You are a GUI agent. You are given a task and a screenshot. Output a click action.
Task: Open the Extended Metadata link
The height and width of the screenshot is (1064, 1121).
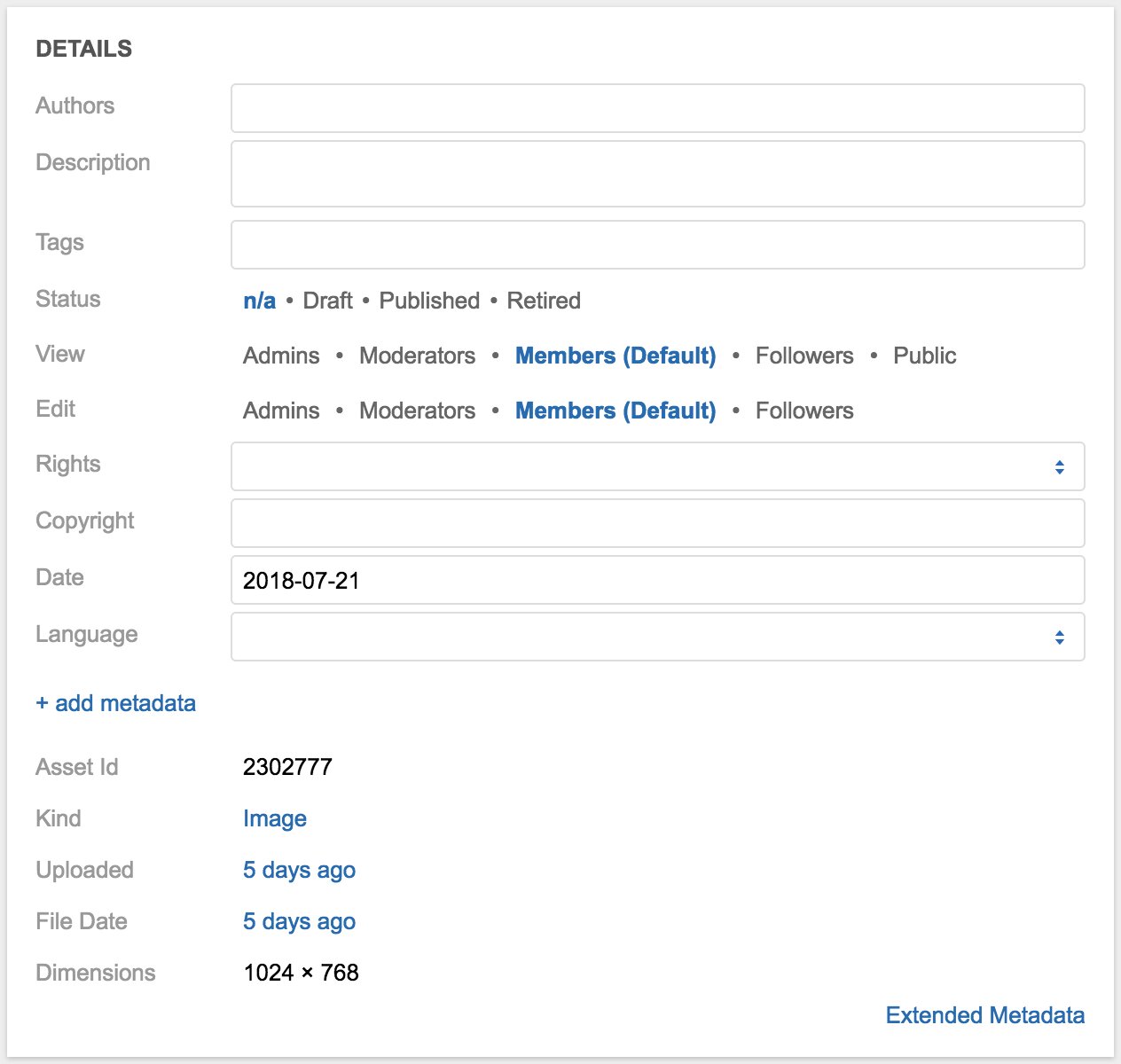pyautogui.click(x=984, y=1015)
